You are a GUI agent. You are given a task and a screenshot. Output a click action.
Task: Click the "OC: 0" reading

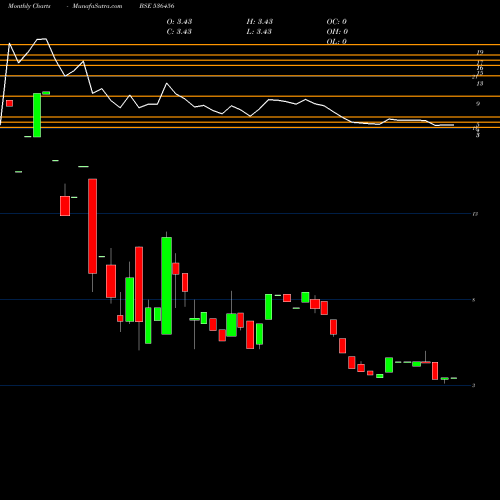[337, 22]
